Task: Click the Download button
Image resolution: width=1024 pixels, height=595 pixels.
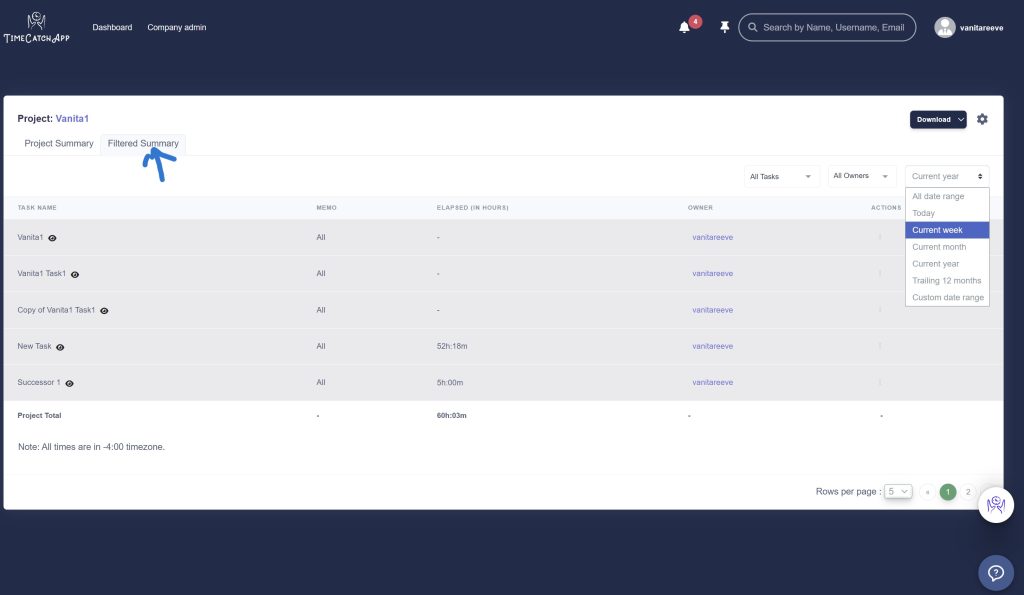Action: click(x=937, y=119)
